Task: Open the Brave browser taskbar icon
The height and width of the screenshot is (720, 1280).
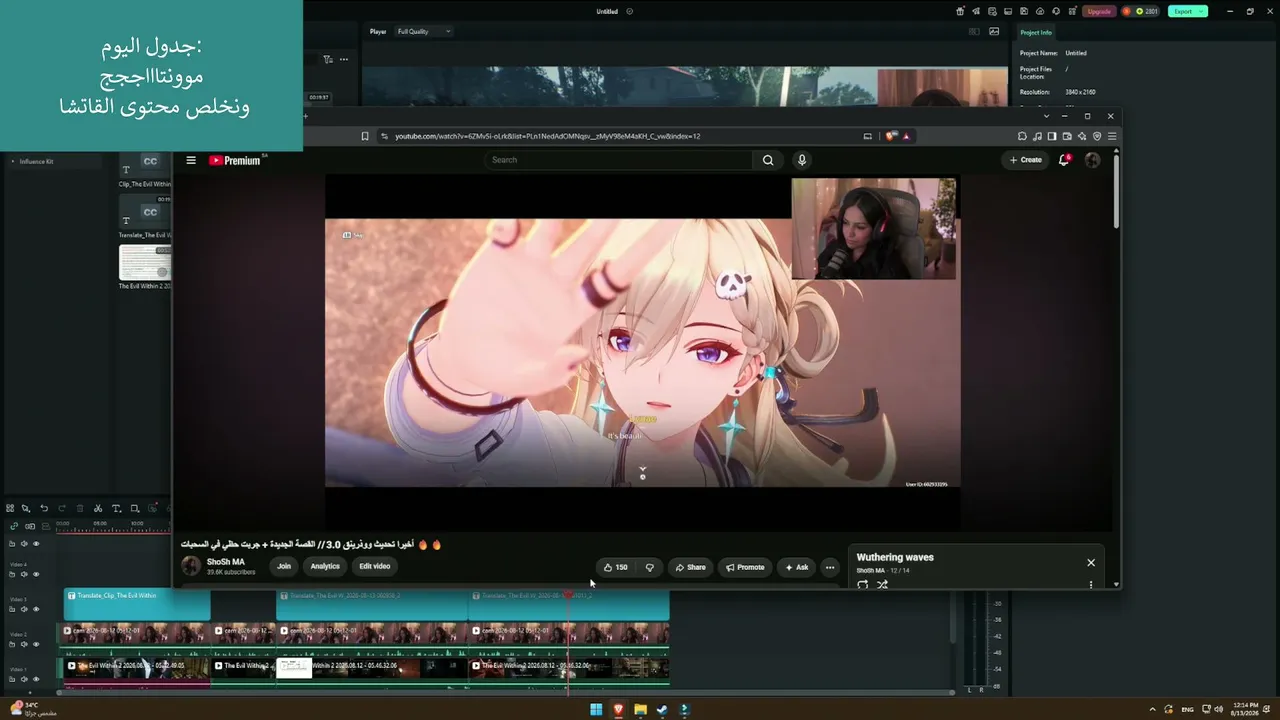Action: coord(618,710)
